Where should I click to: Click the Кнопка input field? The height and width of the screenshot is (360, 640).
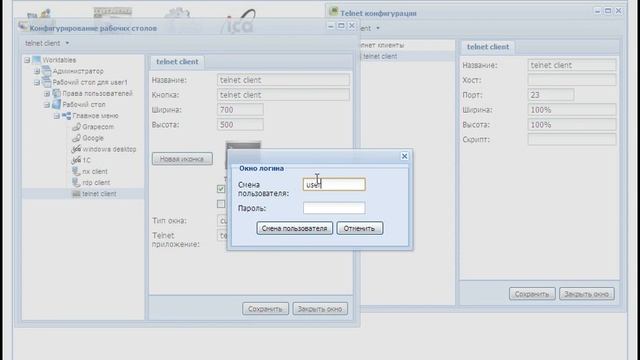click(283, 95)
